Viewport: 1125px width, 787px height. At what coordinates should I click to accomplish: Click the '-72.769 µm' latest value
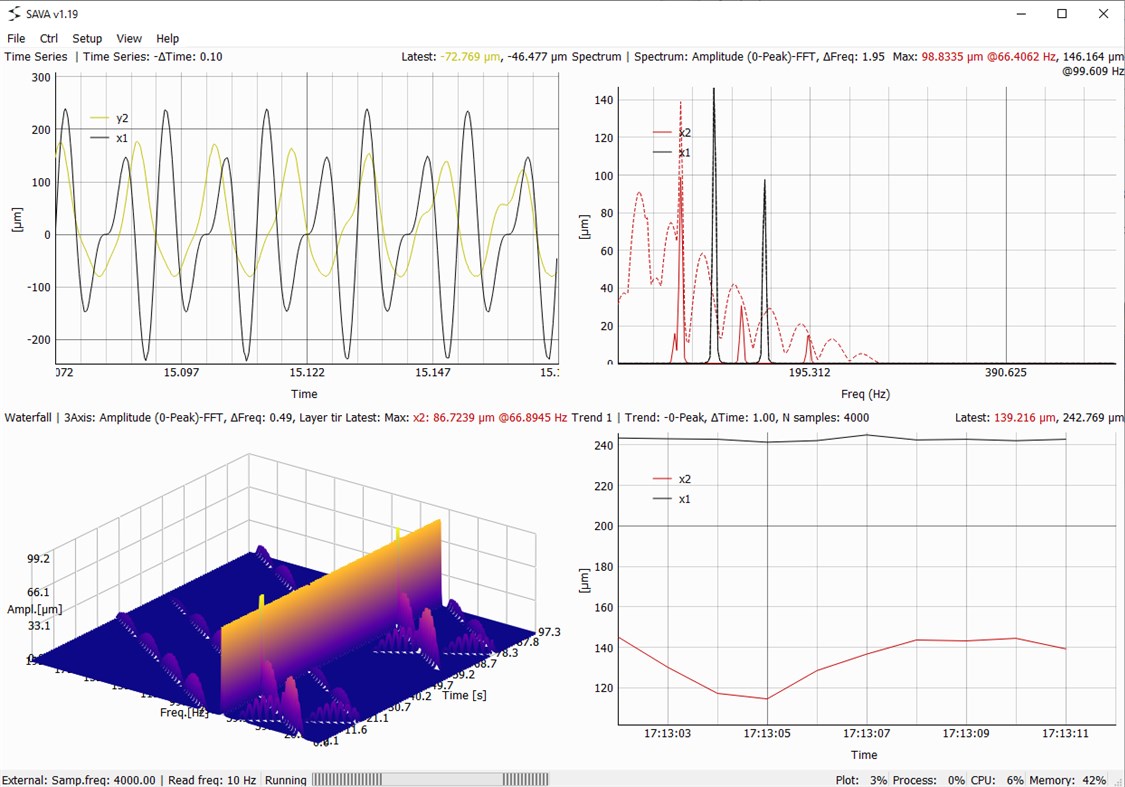[471, 57]
